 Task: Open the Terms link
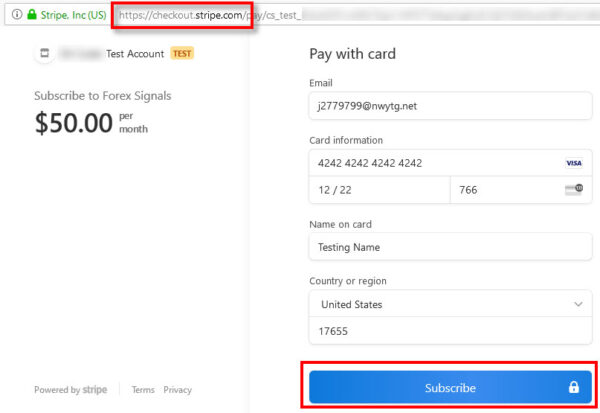point(143,390)
